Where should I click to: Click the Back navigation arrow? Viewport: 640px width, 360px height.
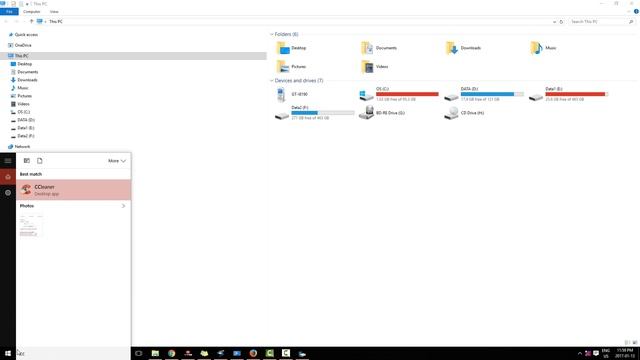[x=6, y=21]
